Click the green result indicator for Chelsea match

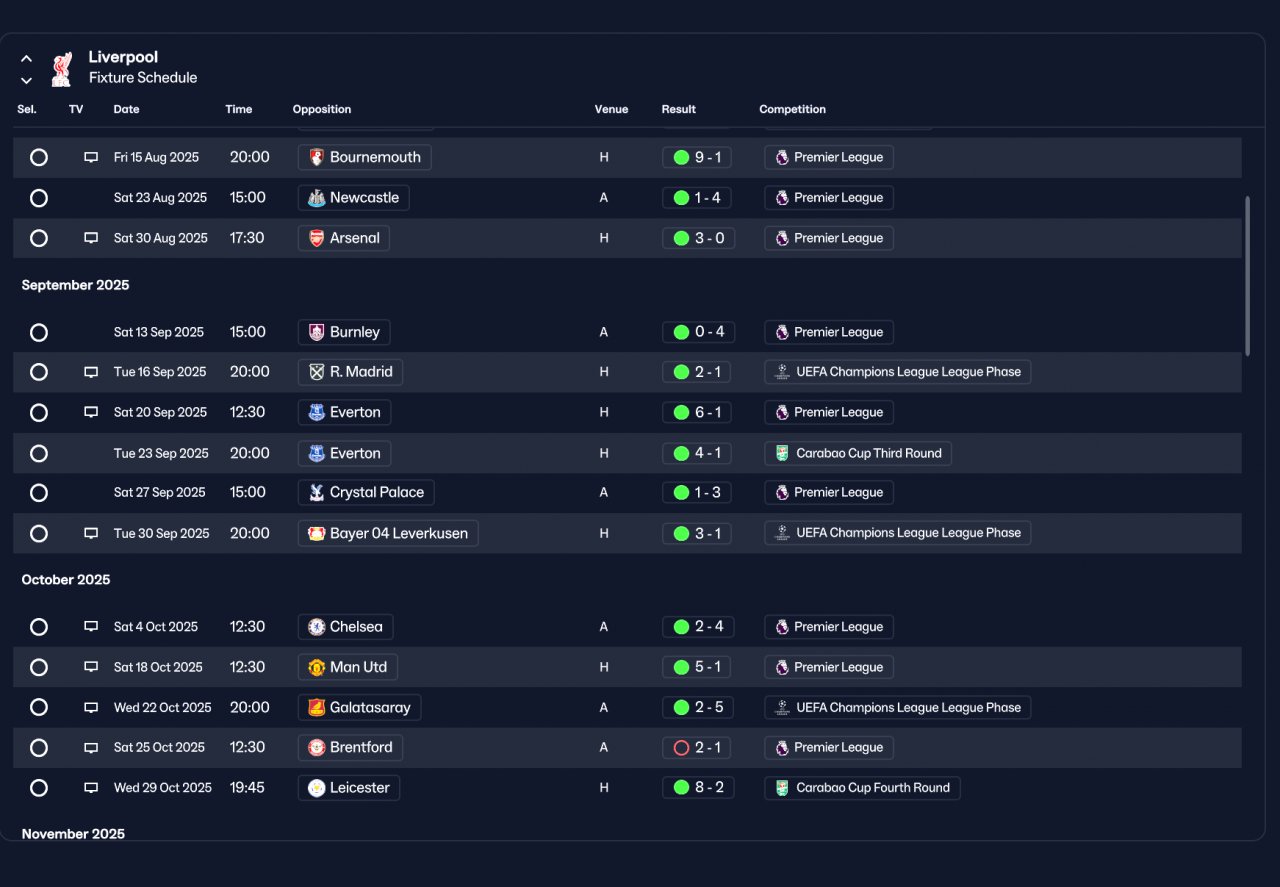[x=681, y=627]
